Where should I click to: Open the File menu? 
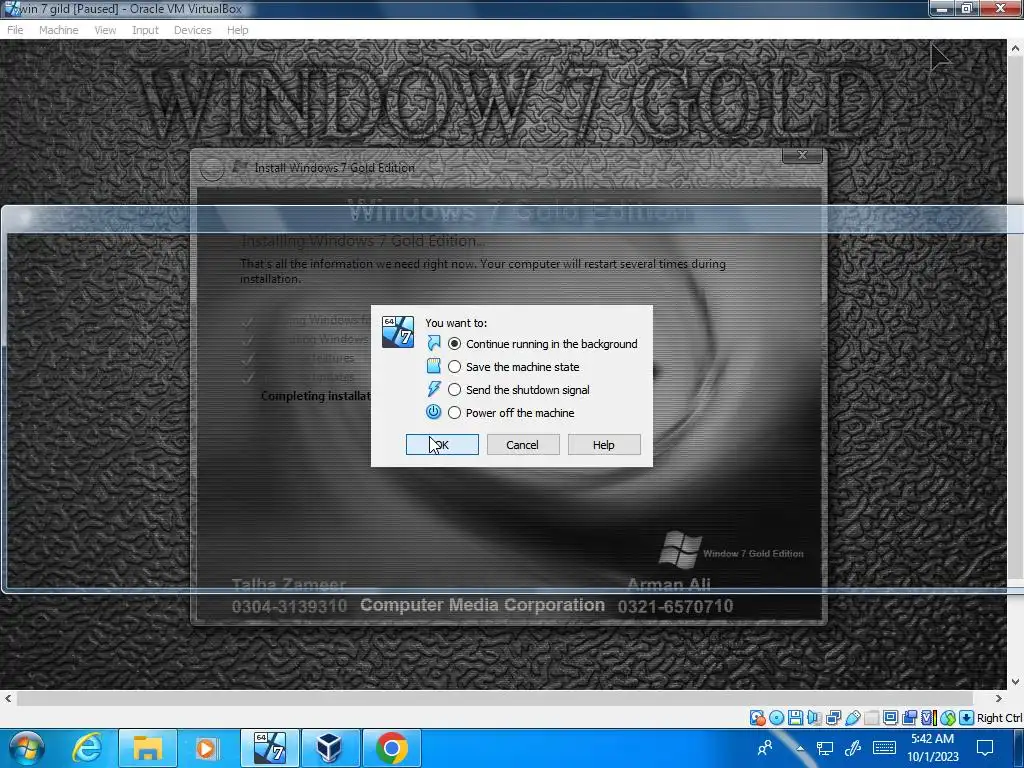15,30
